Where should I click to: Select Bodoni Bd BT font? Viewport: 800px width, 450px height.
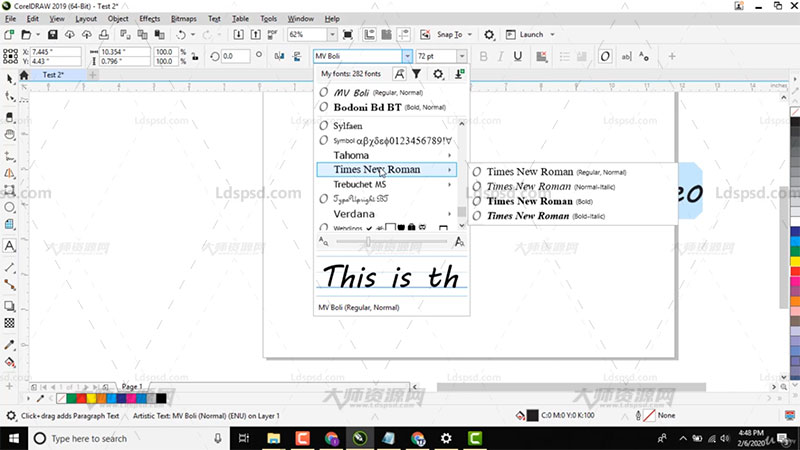(390, 108)
